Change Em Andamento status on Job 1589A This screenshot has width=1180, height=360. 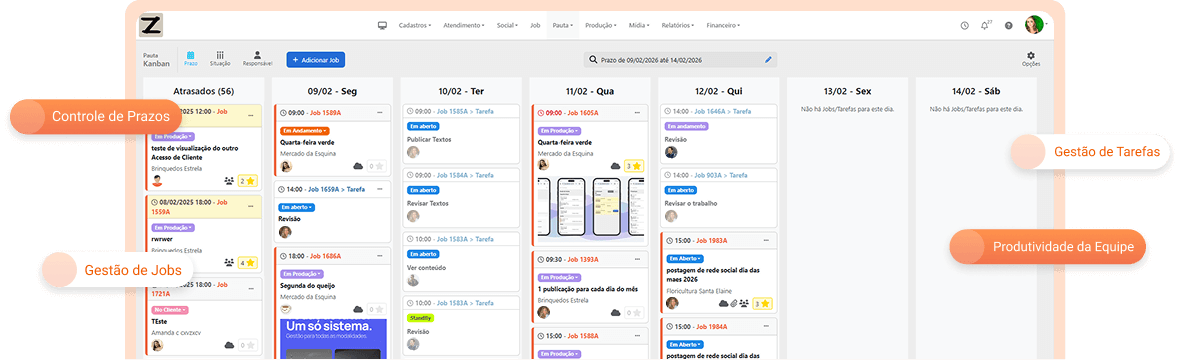coord(304,130)
